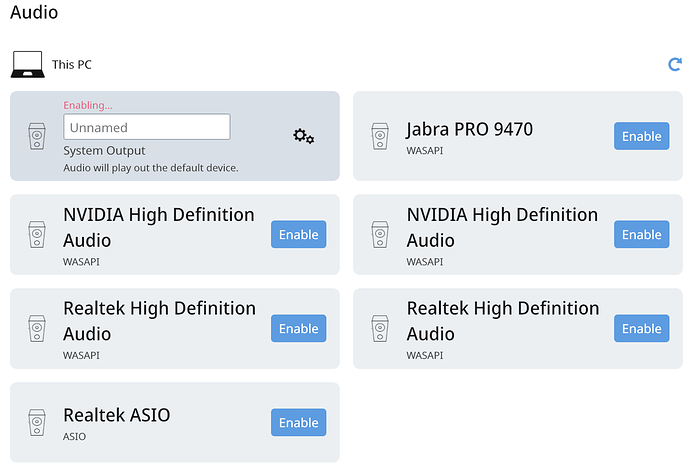Enable the right NVIDIA High Definition Audio
690x473 pixels.
(x=642, y=234)
